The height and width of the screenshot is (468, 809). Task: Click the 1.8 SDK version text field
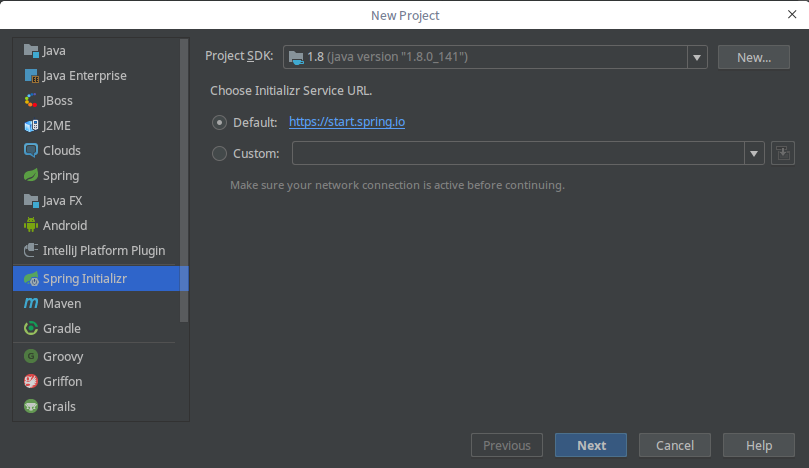(485, 57)
